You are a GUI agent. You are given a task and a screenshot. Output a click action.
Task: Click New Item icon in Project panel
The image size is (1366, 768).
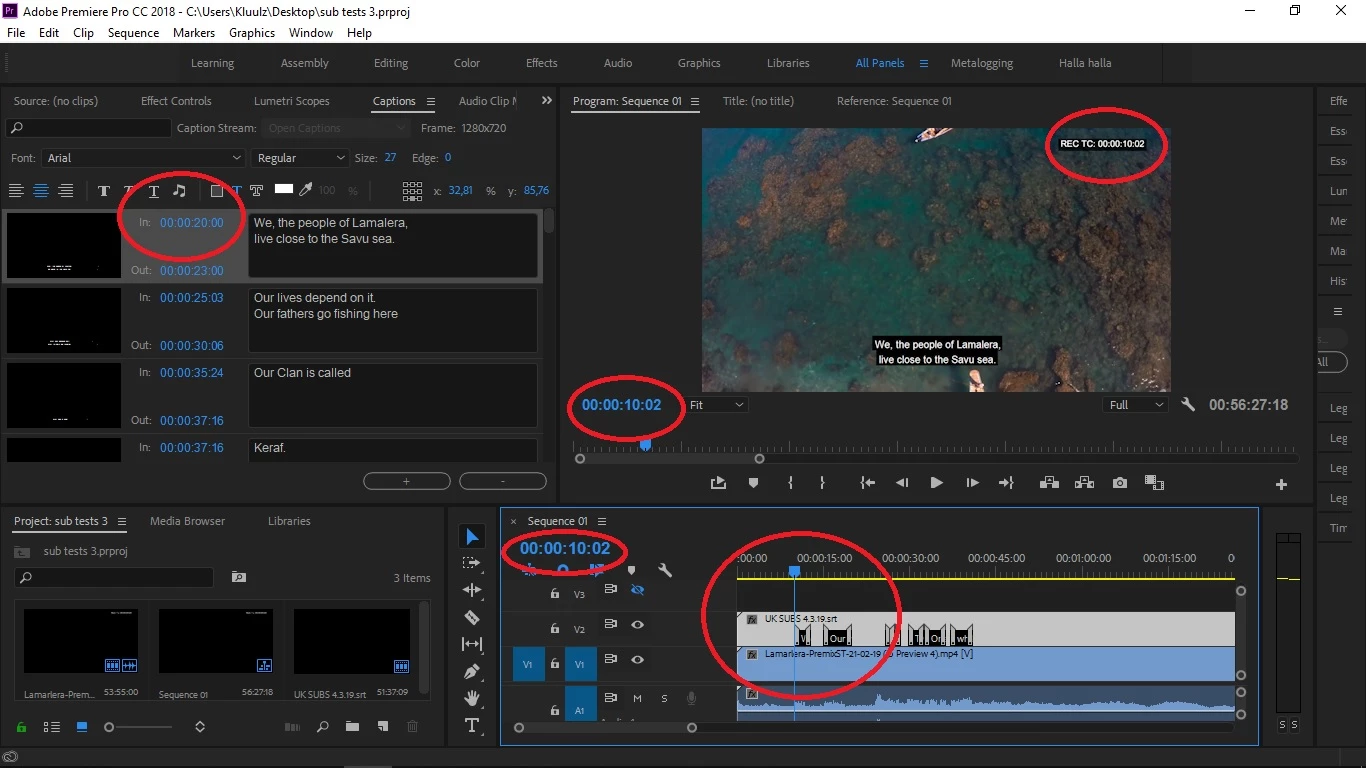coord(382,727)
